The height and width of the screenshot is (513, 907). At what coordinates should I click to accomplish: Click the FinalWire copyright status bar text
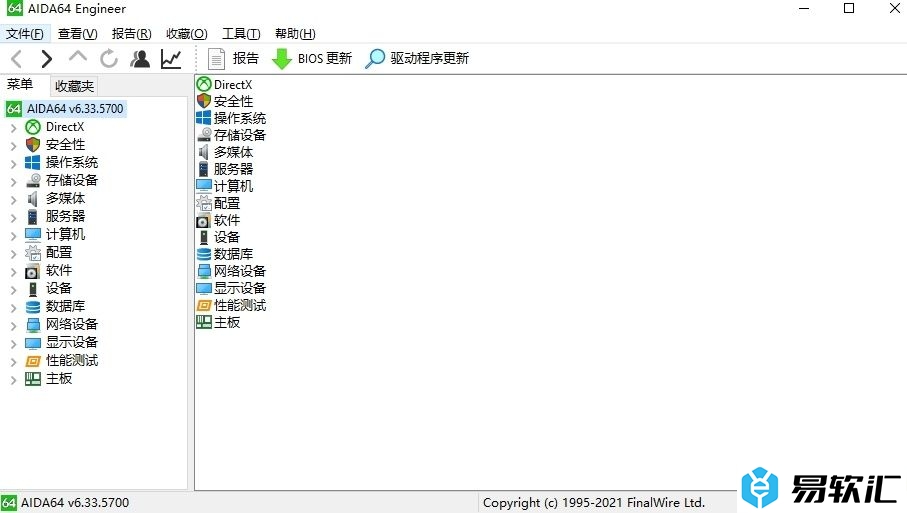pos(594,503)
